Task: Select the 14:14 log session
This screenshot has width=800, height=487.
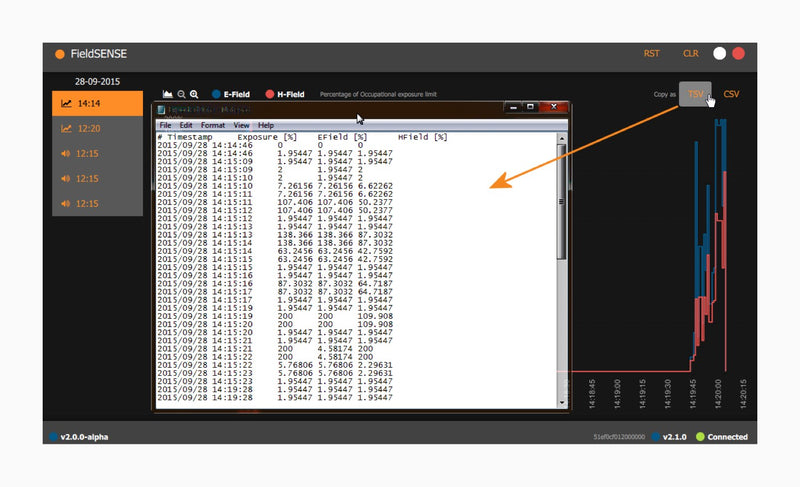Action: 97,103
